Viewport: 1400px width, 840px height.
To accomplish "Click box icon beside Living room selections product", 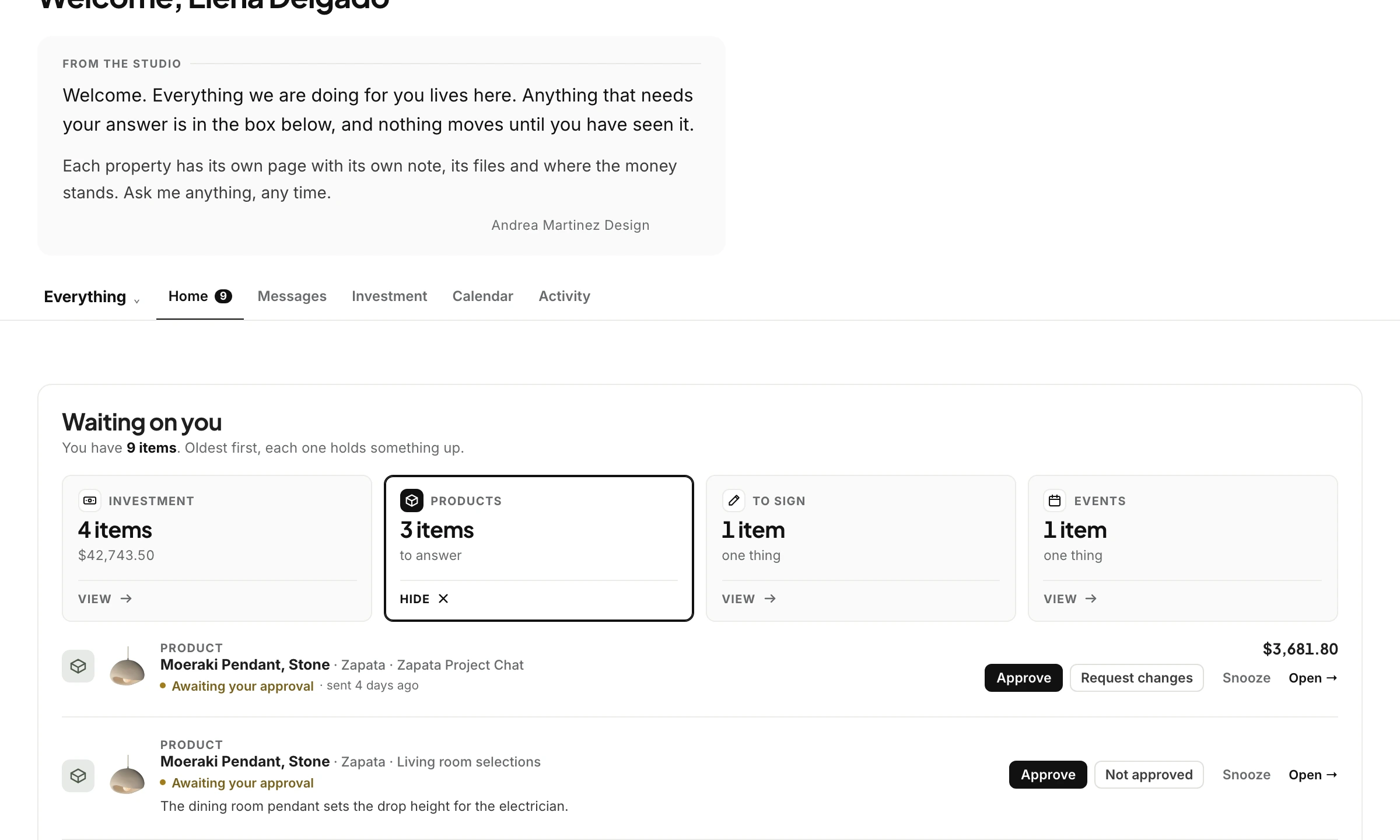I will [78, 776].
